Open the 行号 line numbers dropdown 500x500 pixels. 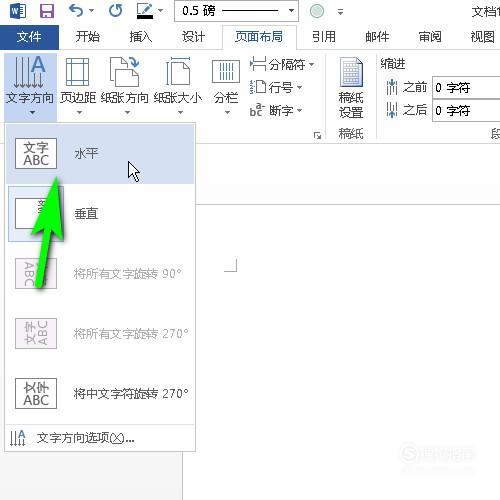tap(276, 87)
